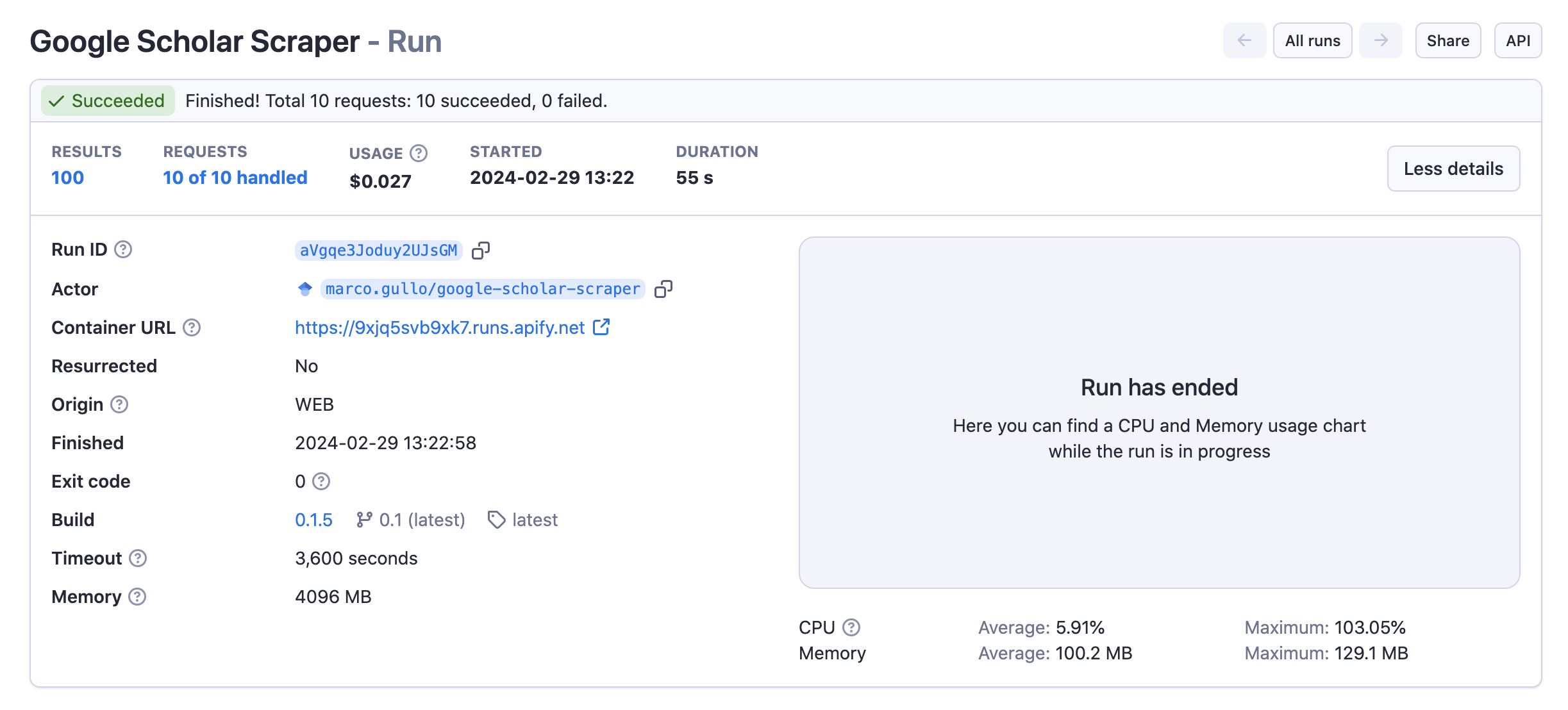This screenshot has height=710, width=1568.
Task: Go to next run arrow
Action: click(1380, 40)
